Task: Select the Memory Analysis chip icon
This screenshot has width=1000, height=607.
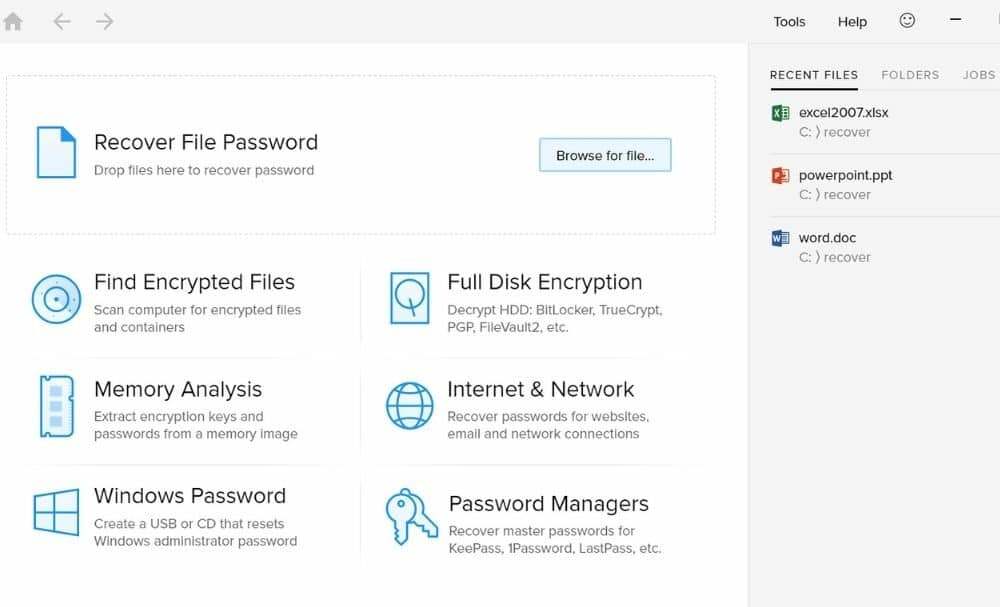Action: click(56, 406)
